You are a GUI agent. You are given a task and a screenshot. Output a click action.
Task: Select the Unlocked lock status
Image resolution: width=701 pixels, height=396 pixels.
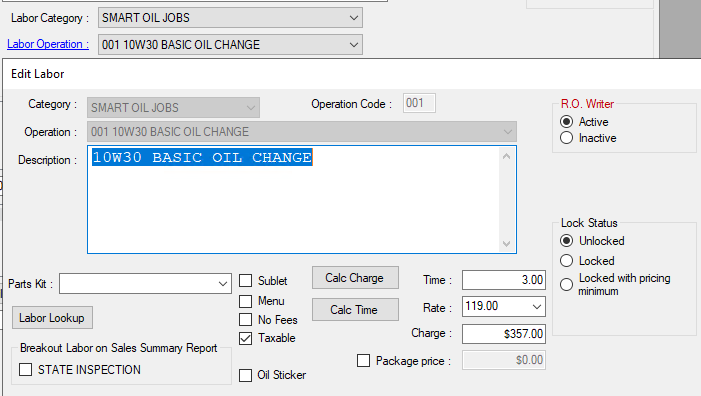point(566,241)
